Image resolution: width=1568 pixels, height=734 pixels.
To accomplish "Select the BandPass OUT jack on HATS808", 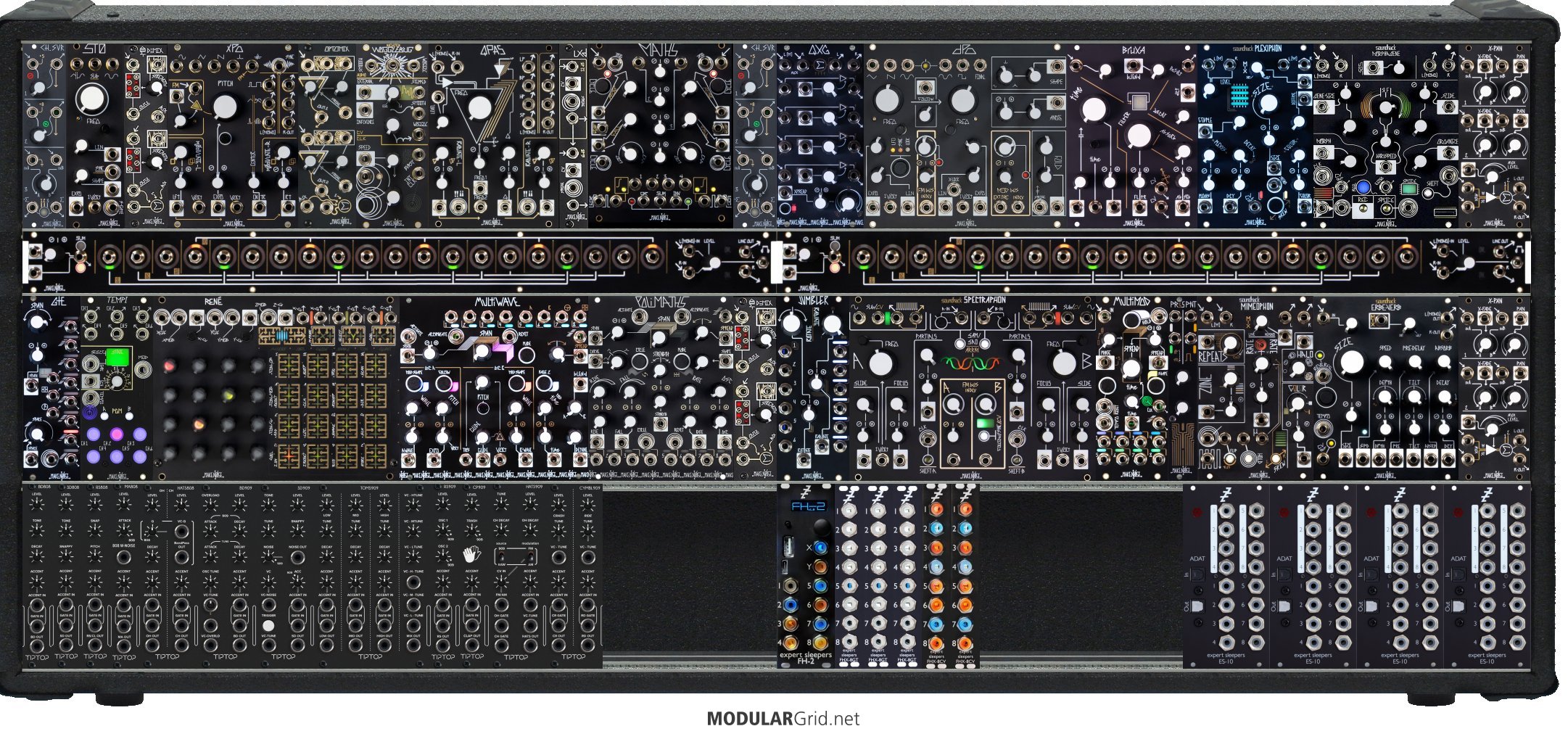I will pyautogui.click(x=181, y=557).
